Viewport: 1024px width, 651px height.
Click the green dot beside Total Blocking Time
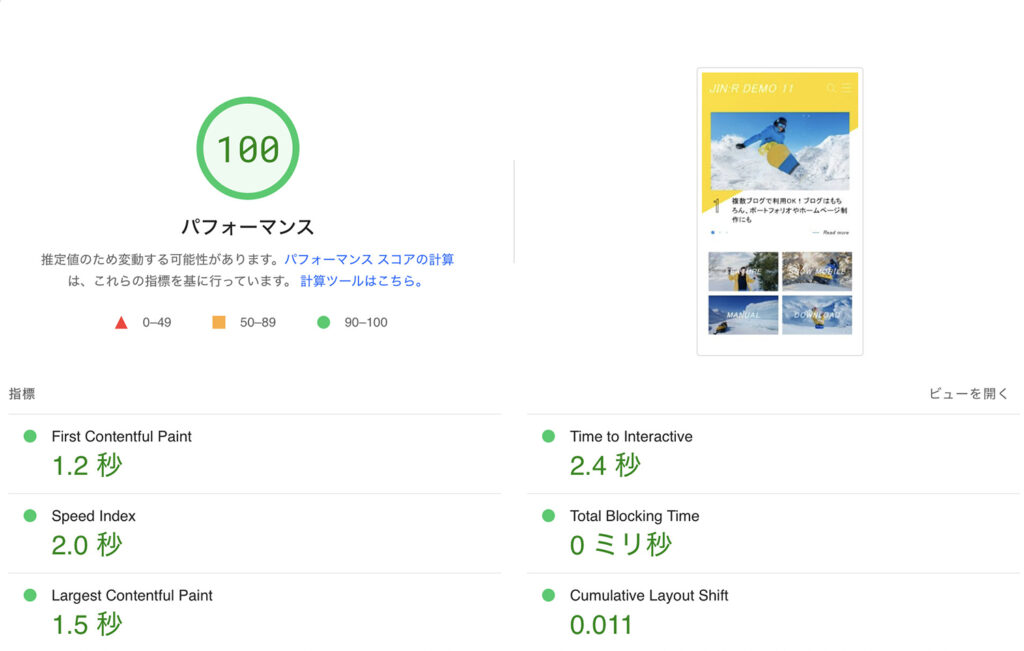point(546,516)
